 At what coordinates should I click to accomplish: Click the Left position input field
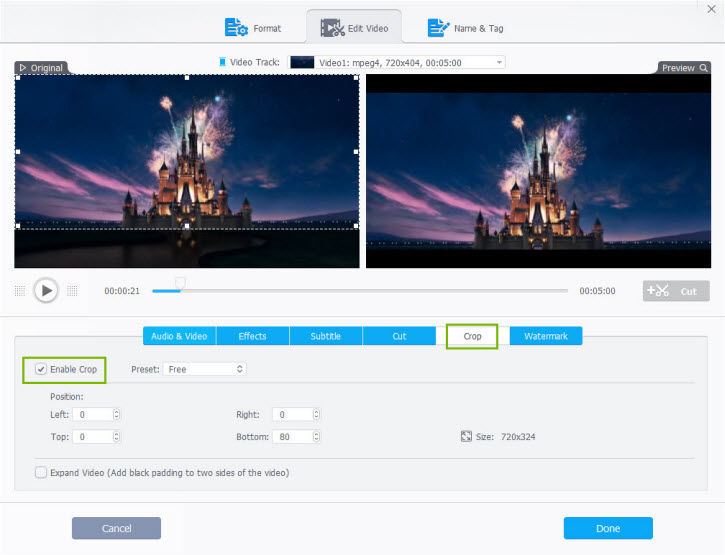[x=92, y=414]
